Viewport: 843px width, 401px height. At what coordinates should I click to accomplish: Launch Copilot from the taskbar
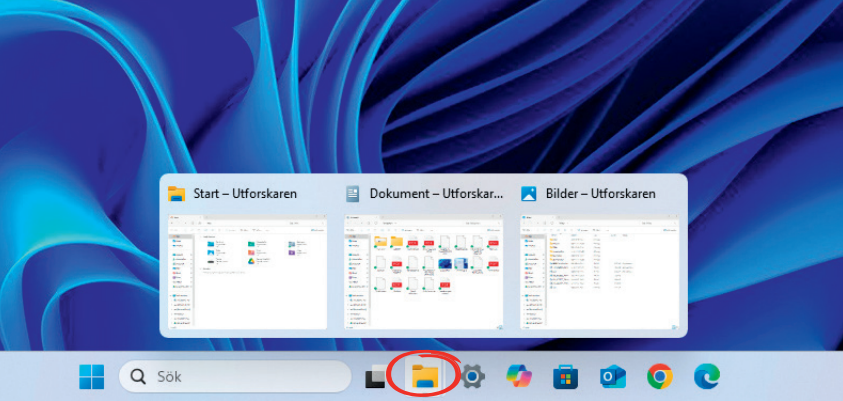519,377
